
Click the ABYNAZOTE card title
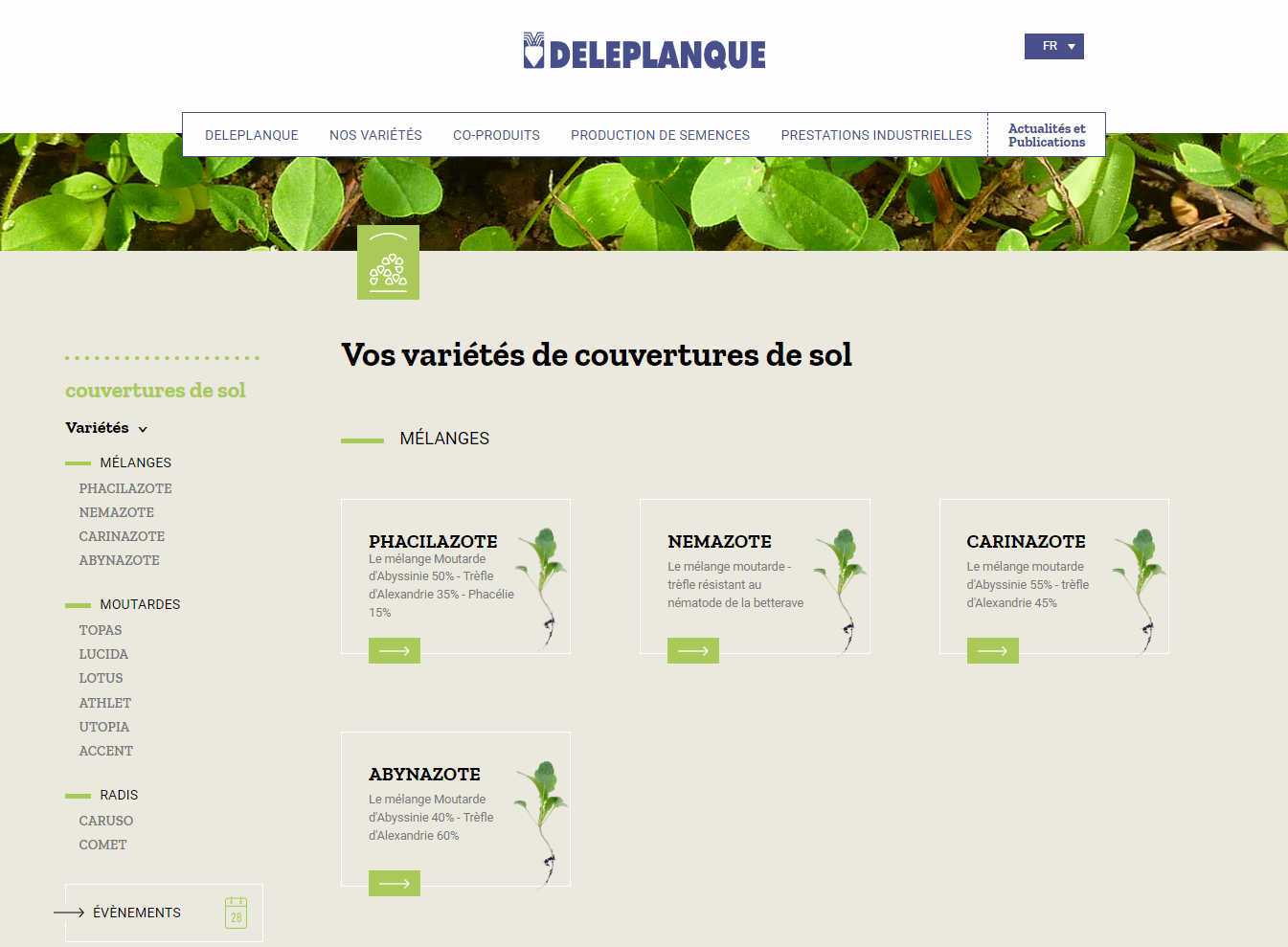(x=424, y=774)
